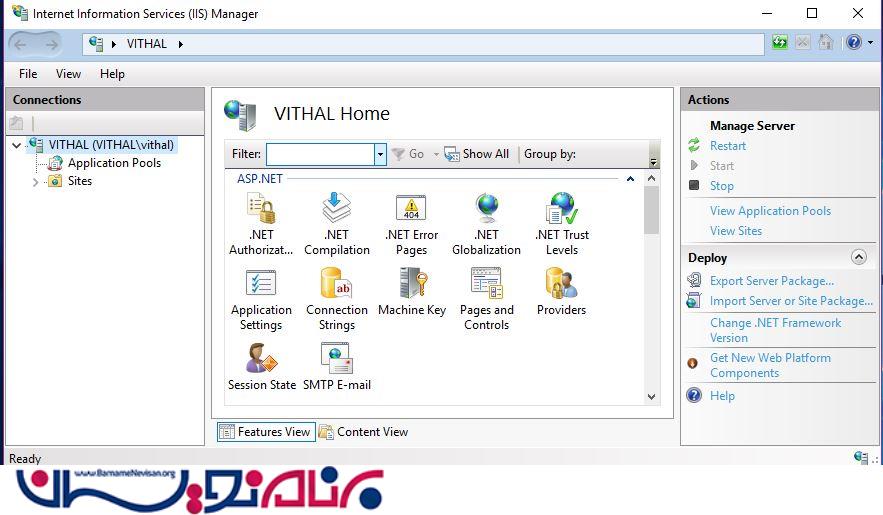883x515 pixels.
Task: Click the stop loading icon in toolbar
Action: (x=803, y=42)
